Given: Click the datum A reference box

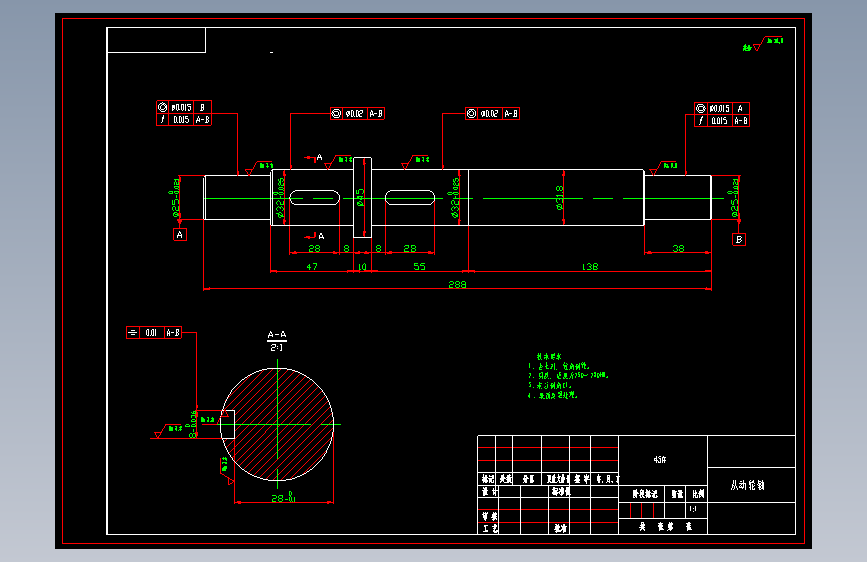Looking at the screenshot, I should 180,235.
